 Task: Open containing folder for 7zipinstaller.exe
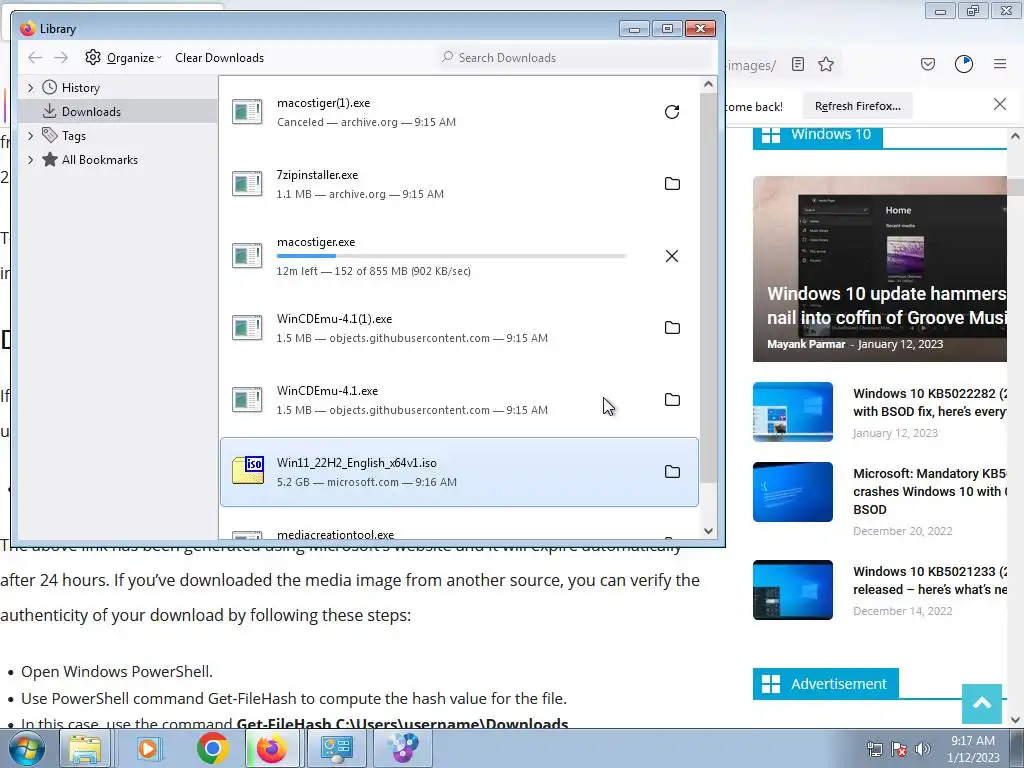(672, 184)
